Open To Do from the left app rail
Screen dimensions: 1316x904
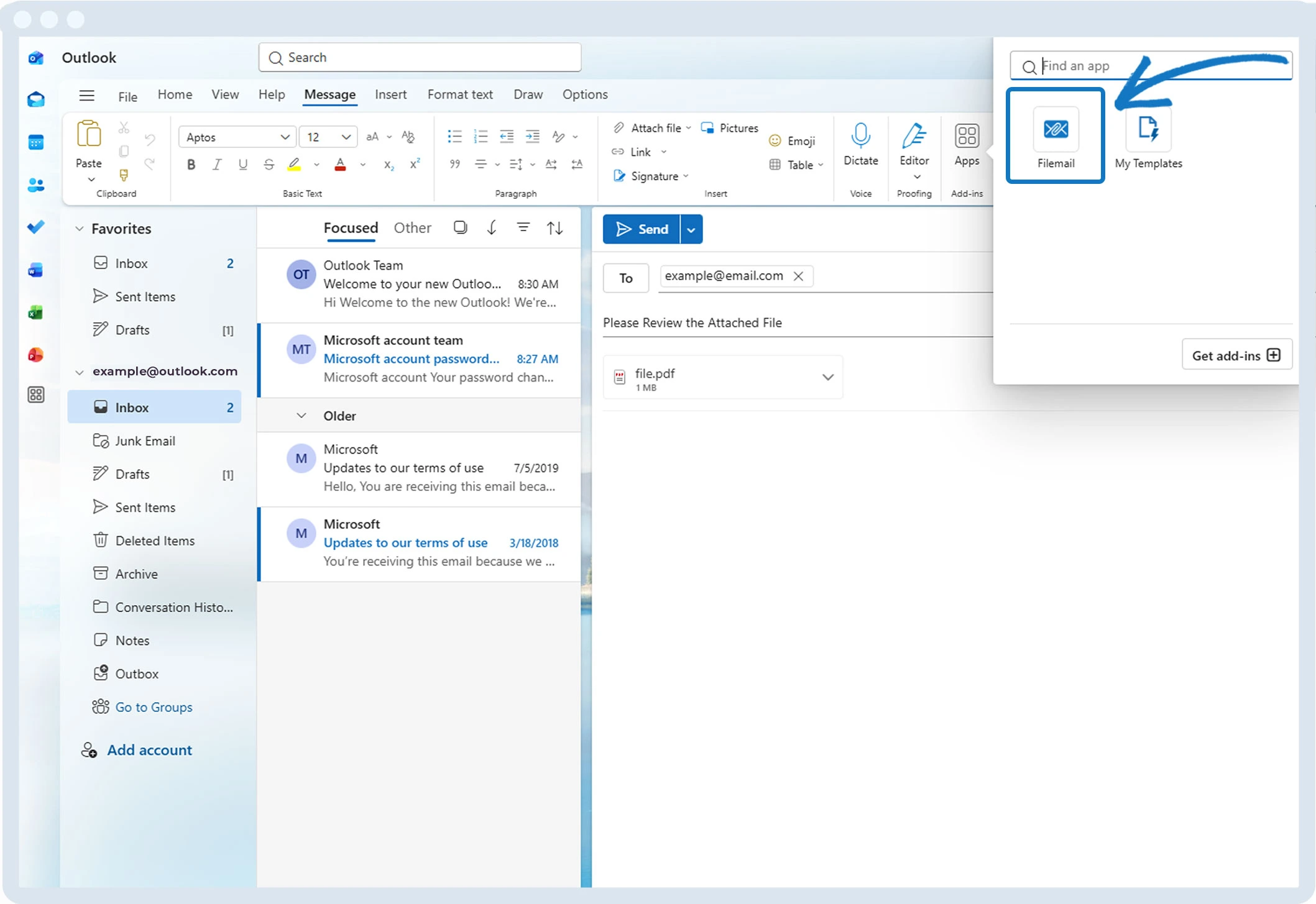(36, 227)
